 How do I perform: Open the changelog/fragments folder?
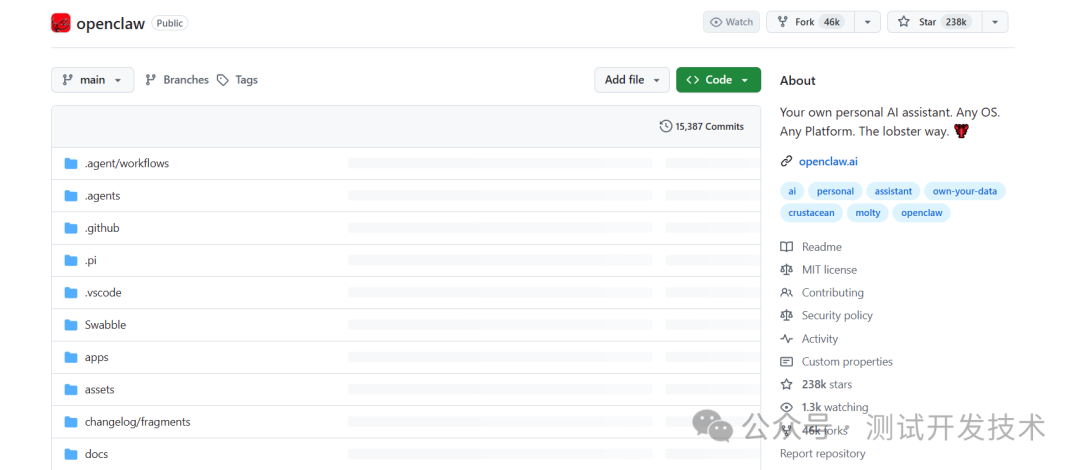coord(138,422)
